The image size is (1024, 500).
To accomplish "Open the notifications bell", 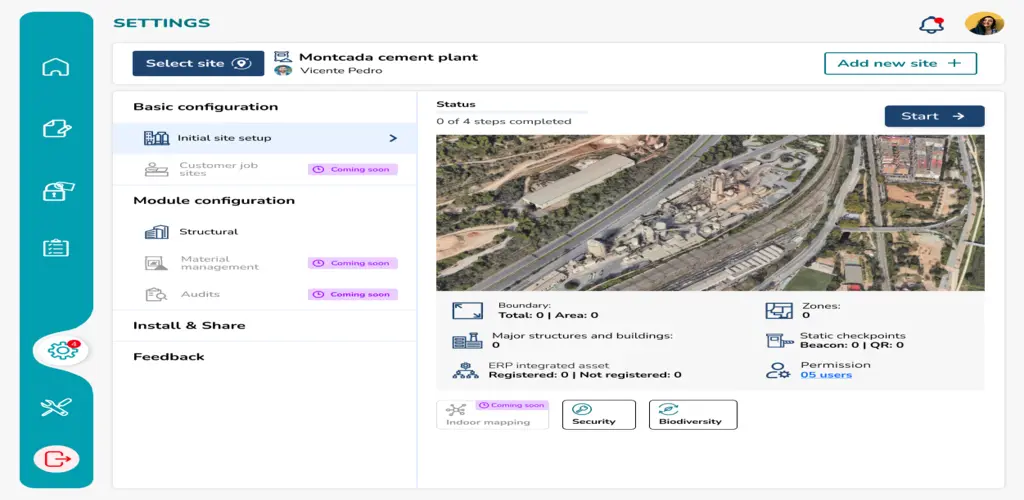I will pos(931,25).
